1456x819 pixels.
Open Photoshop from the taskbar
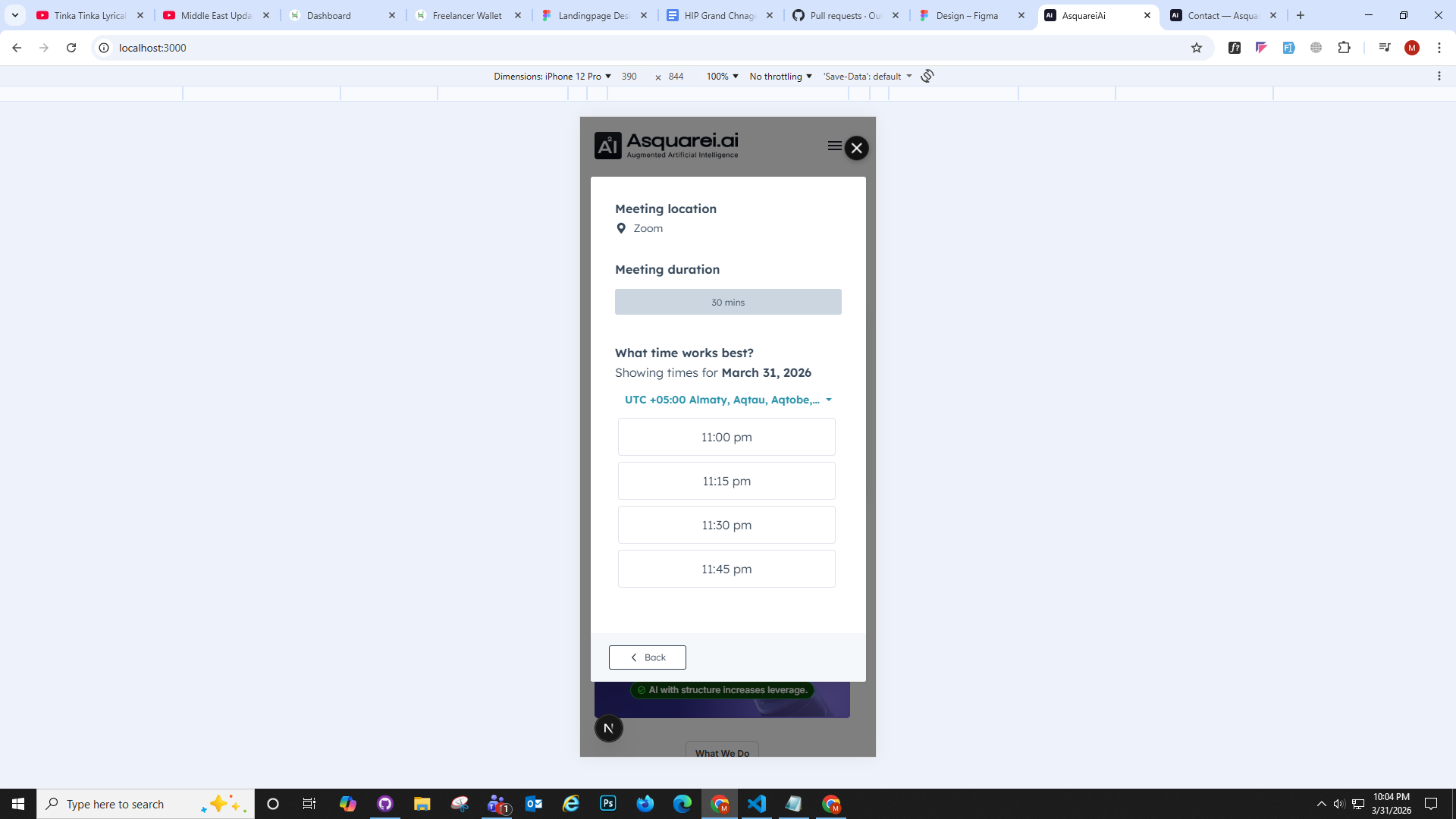tap(608, 804)
